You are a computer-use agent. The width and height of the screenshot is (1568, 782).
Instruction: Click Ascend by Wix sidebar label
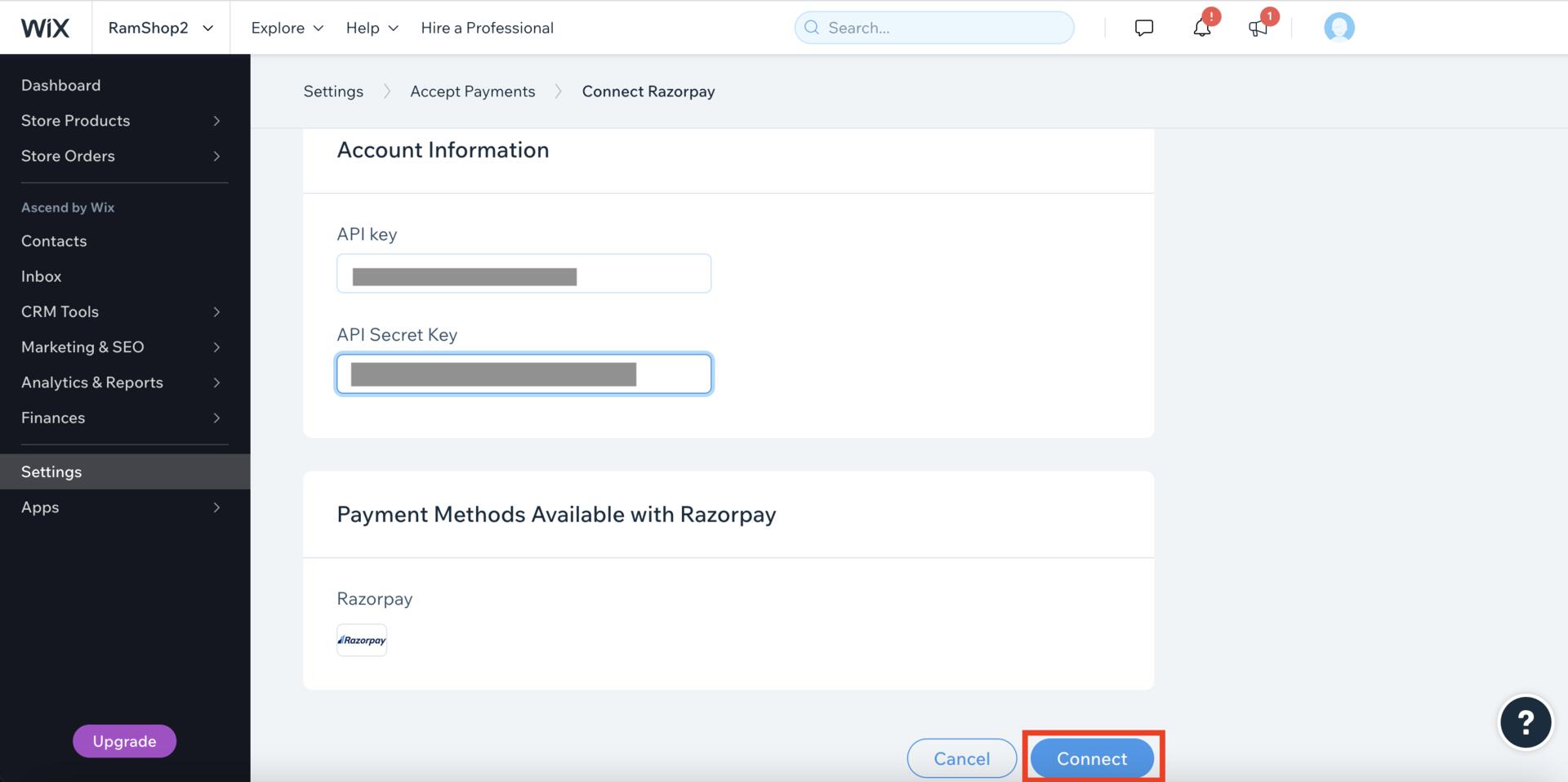click(x=68, y=208)
